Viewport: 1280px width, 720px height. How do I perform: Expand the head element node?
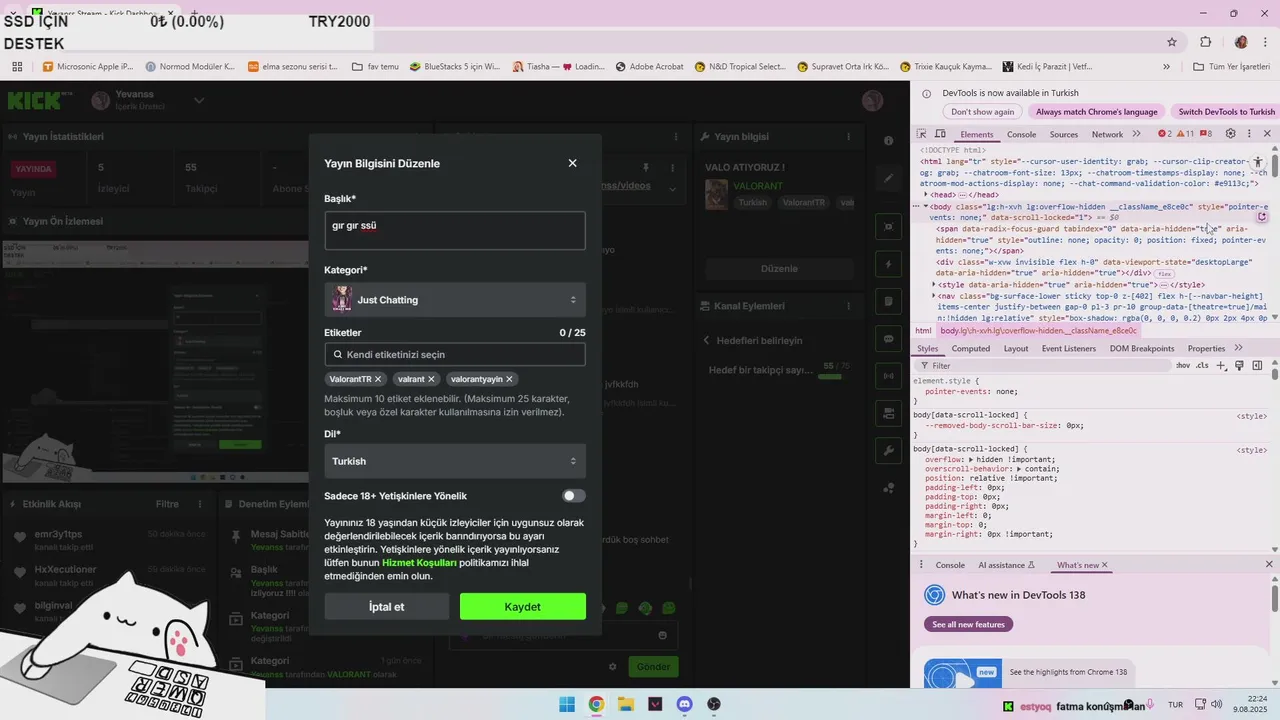pos(926,195)
